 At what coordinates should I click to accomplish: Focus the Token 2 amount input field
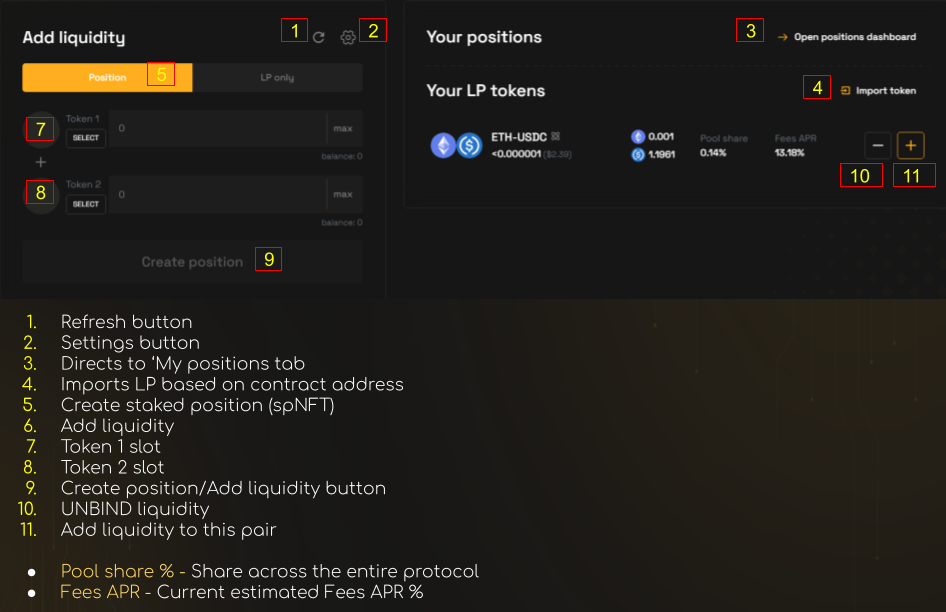coord(218,194)
